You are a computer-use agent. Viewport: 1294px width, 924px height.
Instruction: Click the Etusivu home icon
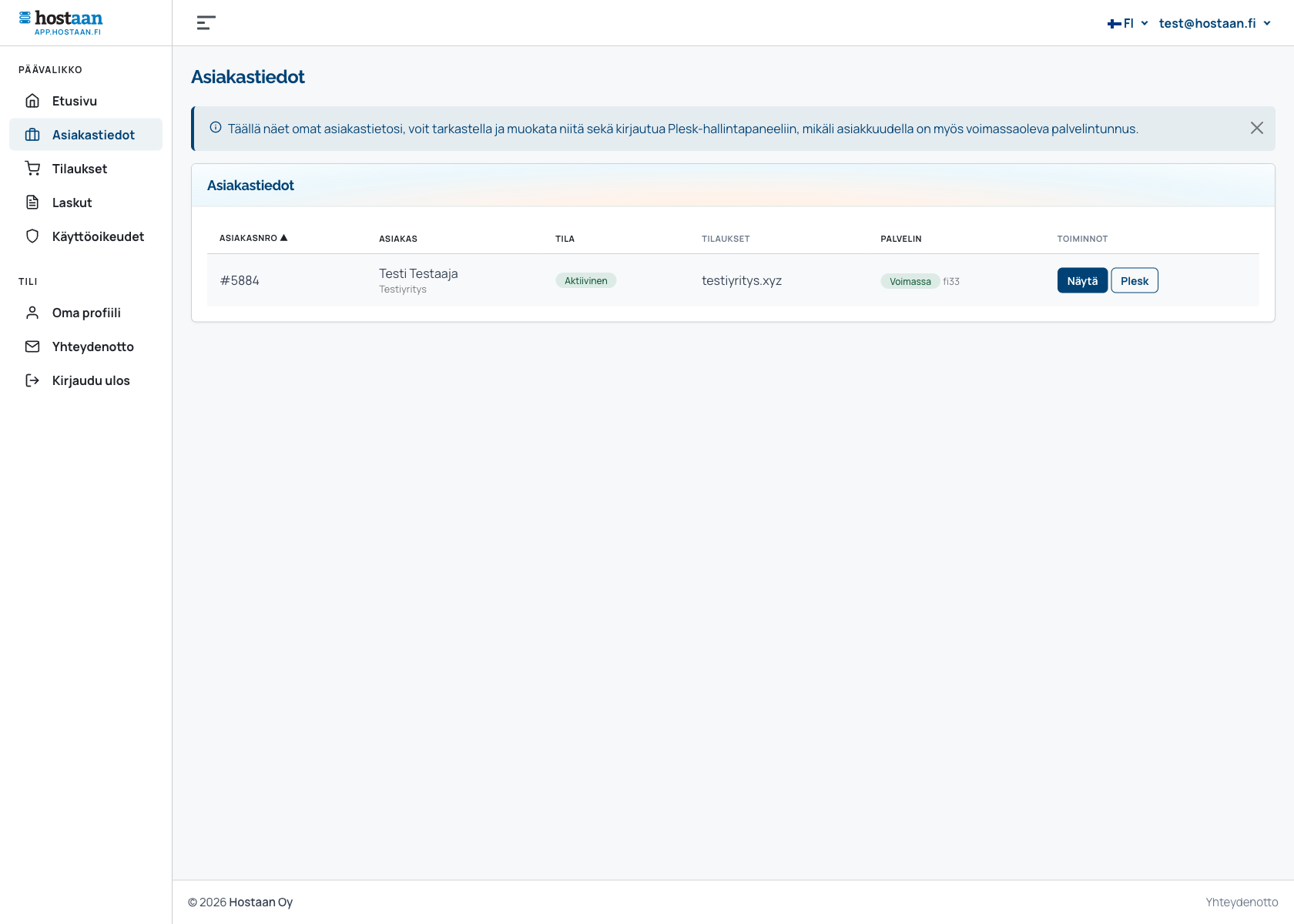click(32, 101)
